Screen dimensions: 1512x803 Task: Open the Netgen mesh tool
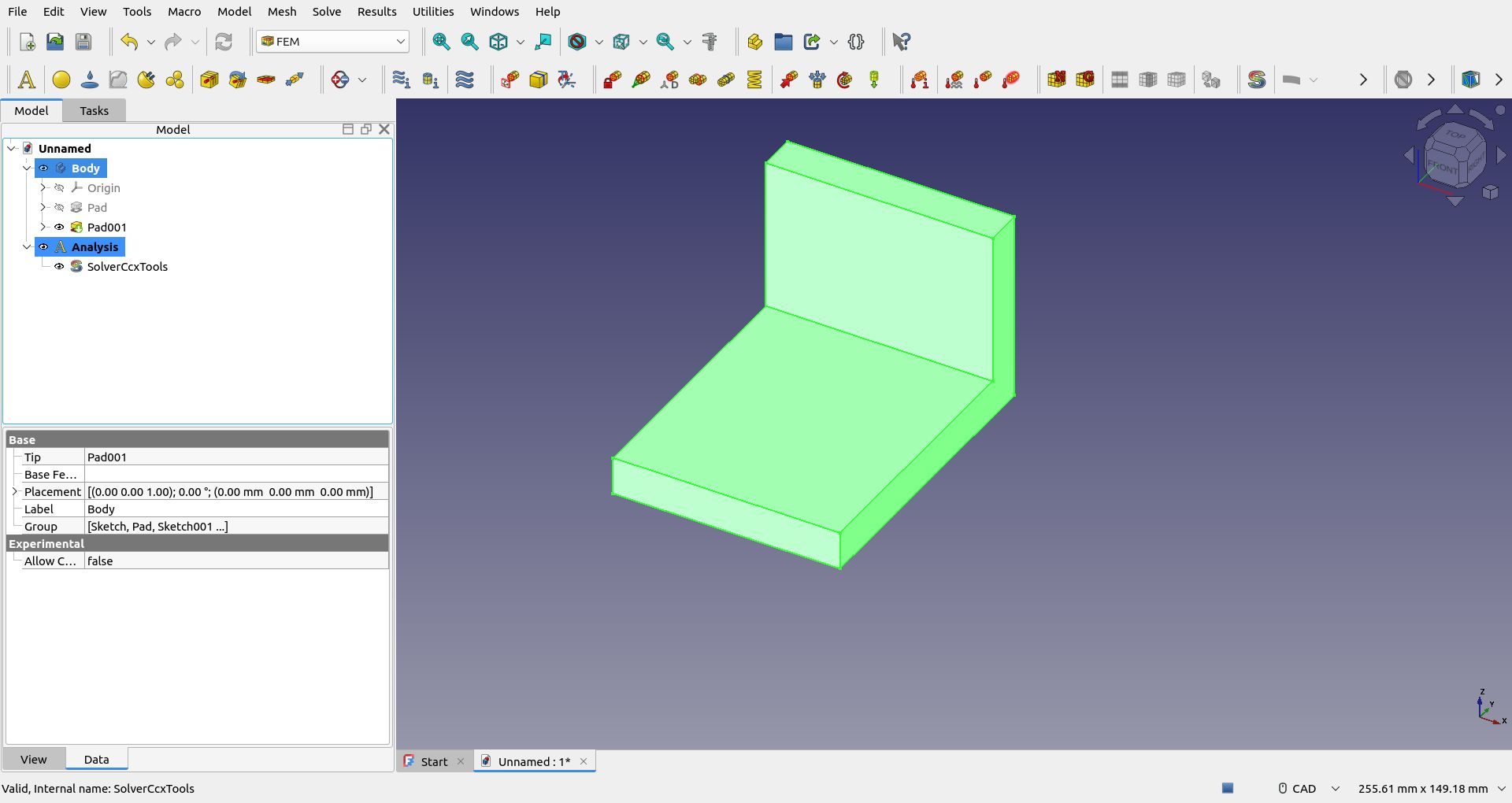1057,80
